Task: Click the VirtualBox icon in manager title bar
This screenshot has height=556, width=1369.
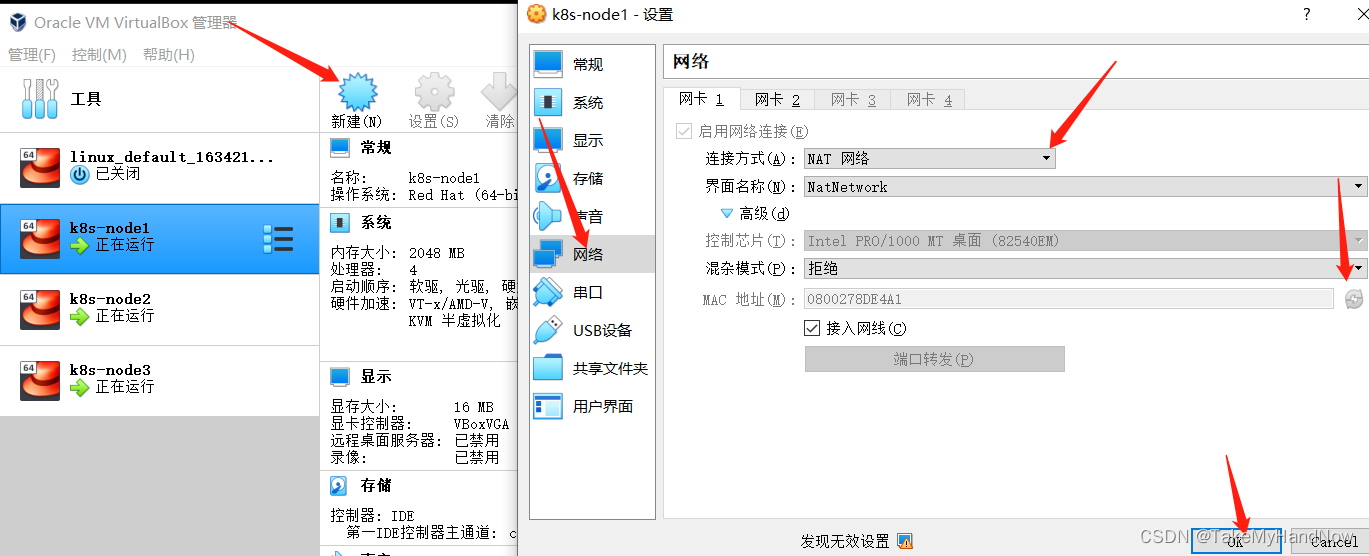Action: (16, 21)
